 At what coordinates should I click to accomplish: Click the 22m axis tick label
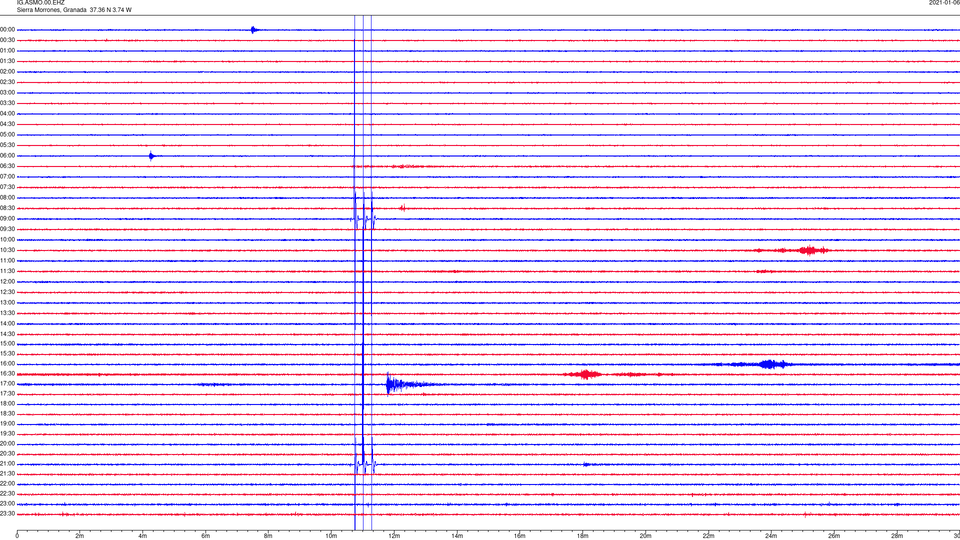[708, 536]
